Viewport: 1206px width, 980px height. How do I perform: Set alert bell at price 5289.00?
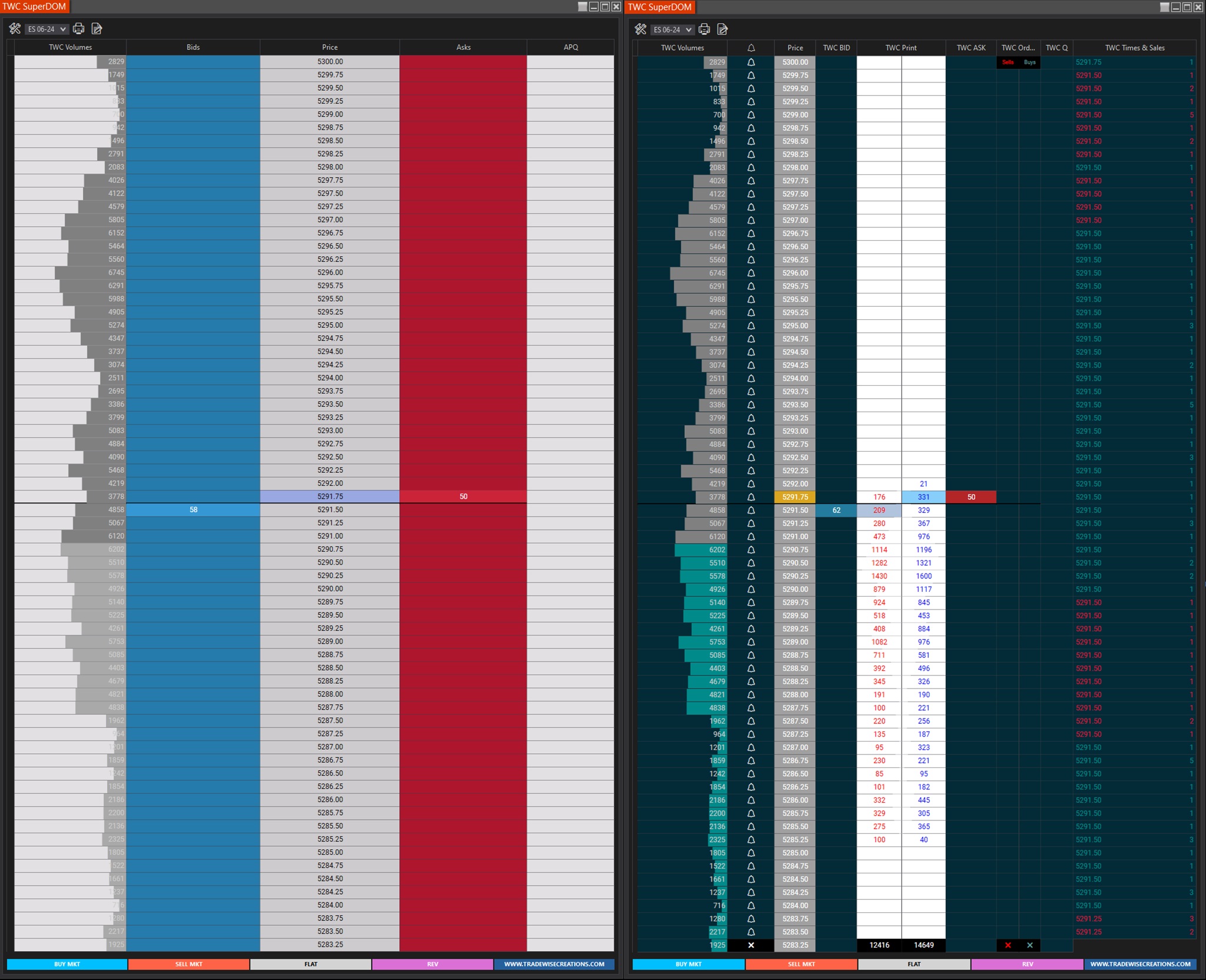(x=751, y=642)
